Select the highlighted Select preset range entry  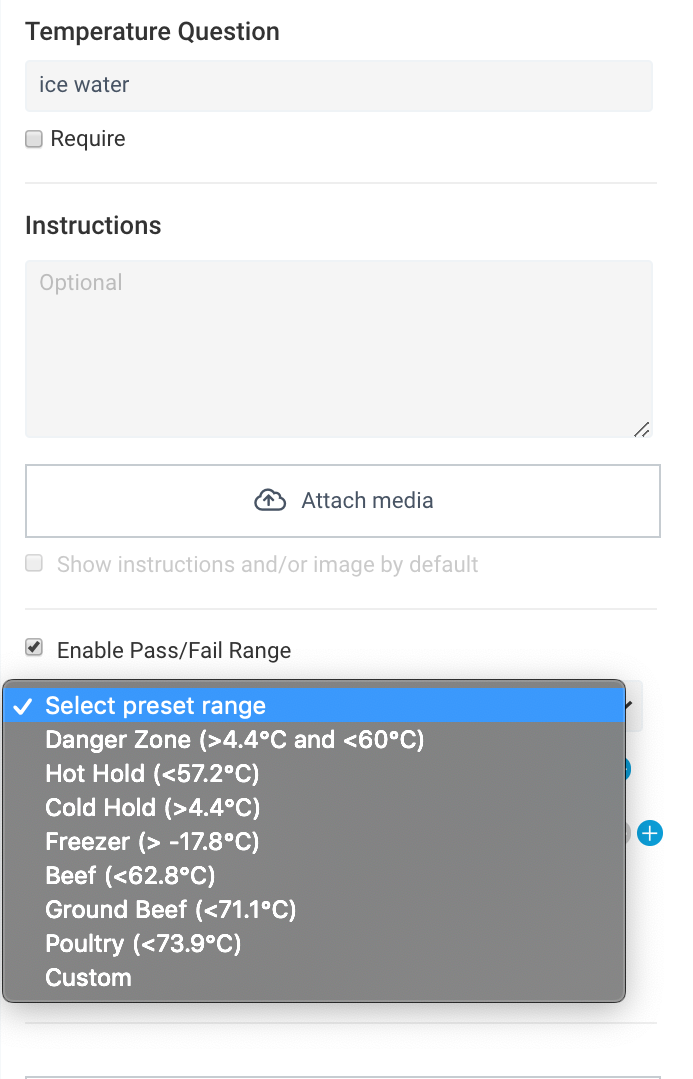click(x=155, y=705)
